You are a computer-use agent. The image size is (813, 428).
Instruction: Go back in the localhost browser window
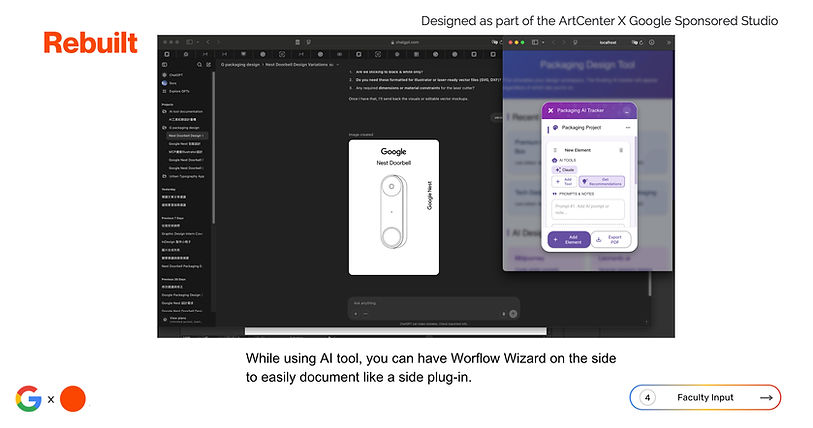[554, 43]
